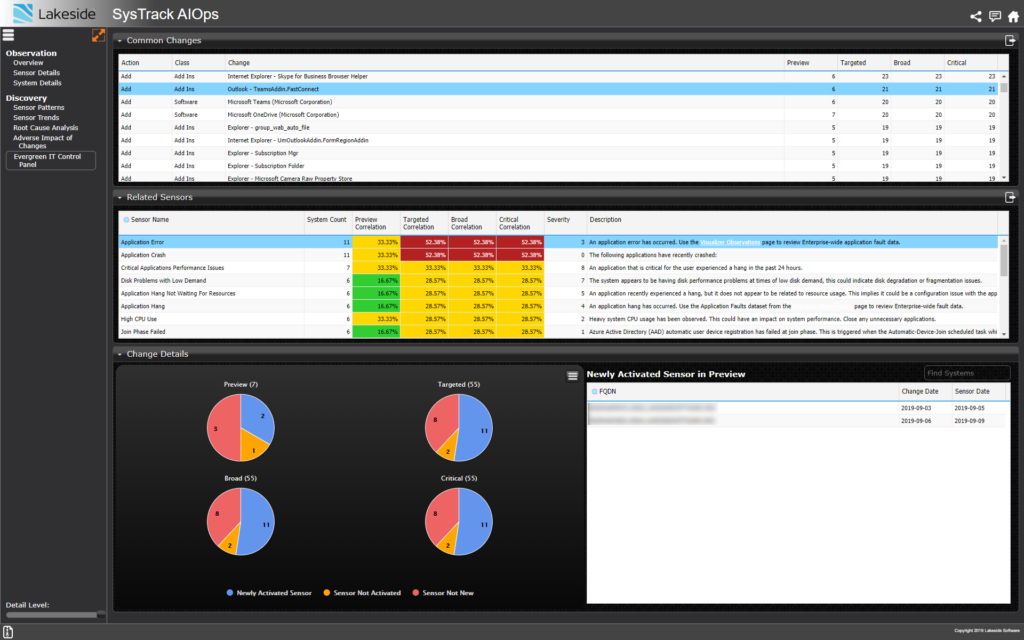The width and height of the screenshot is (1024, 640).
Task: Select Disk Problems with Low Demand row
Action: click(558, 280)
